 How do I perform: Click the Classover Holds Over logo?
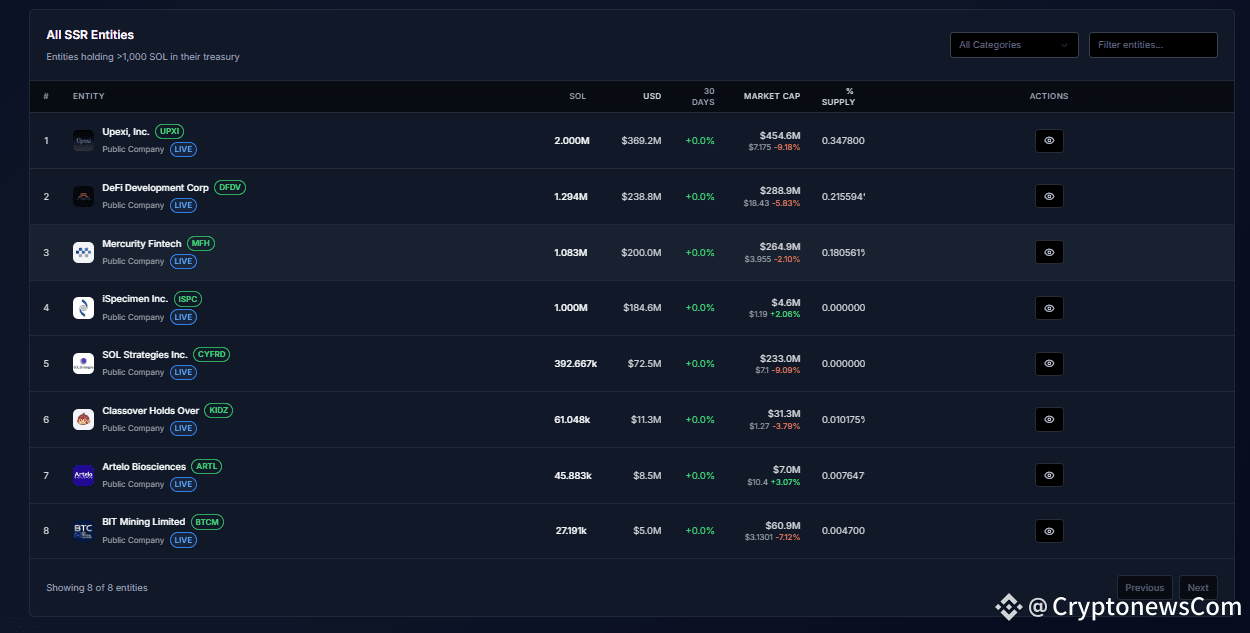pos(83,419)
